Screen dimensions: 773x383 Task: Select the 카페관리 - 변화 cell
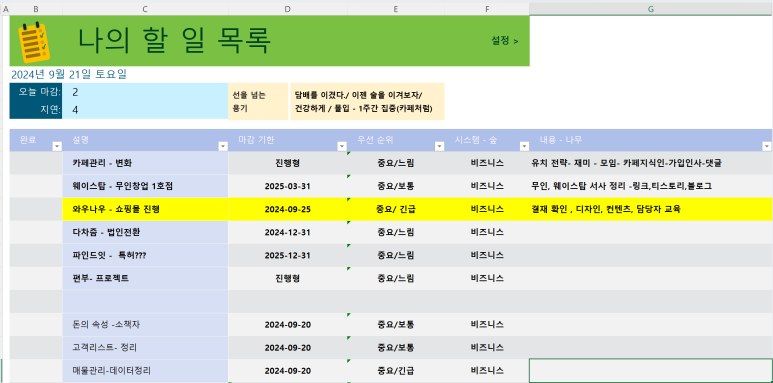point(145,163)
